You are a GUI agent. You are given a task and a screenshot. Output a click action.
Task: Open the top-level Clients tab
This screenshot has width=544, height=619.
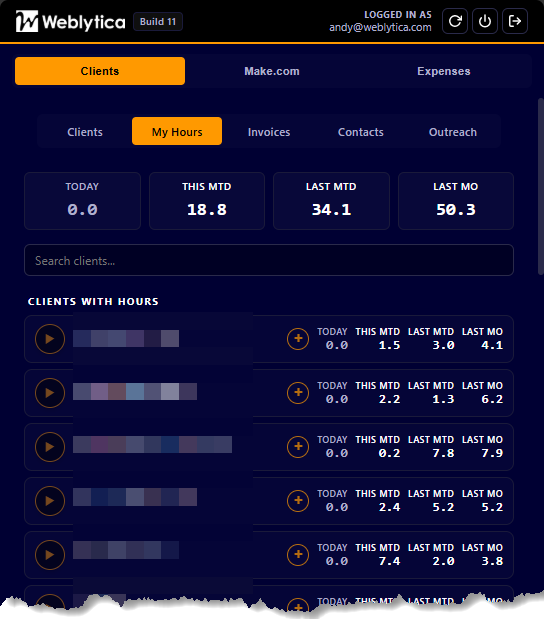click(100, 71)
